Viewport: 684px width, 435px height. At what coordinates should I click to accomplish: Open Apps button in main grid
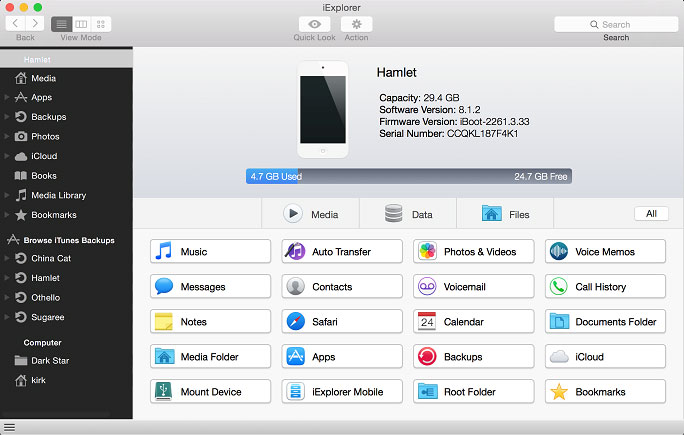click(x=342, y=356)
